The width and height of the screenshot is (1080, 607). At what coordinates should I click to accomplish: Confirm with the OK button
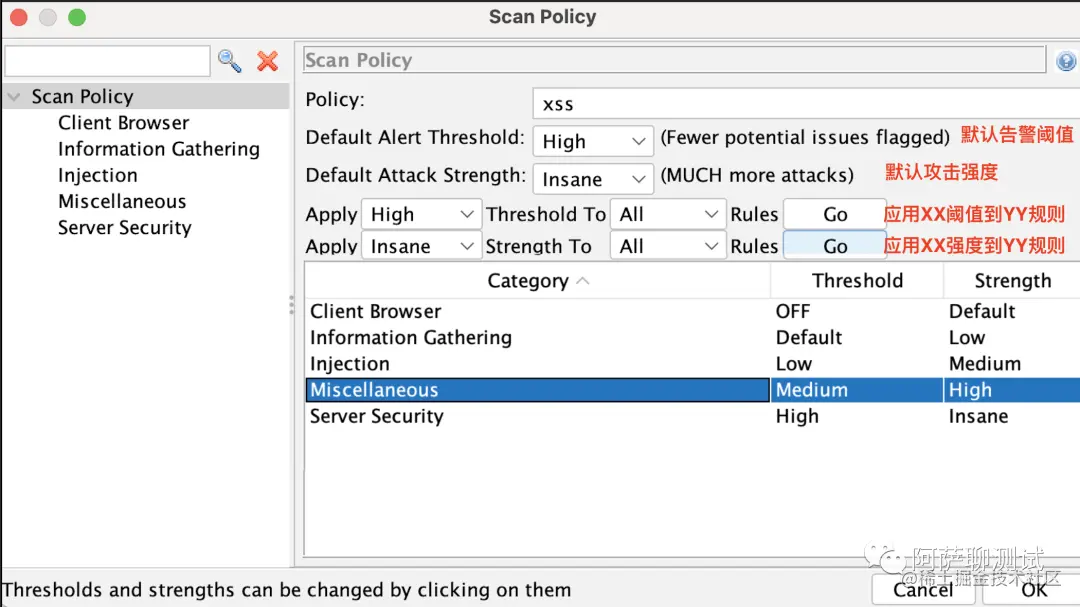point(1033,590)
